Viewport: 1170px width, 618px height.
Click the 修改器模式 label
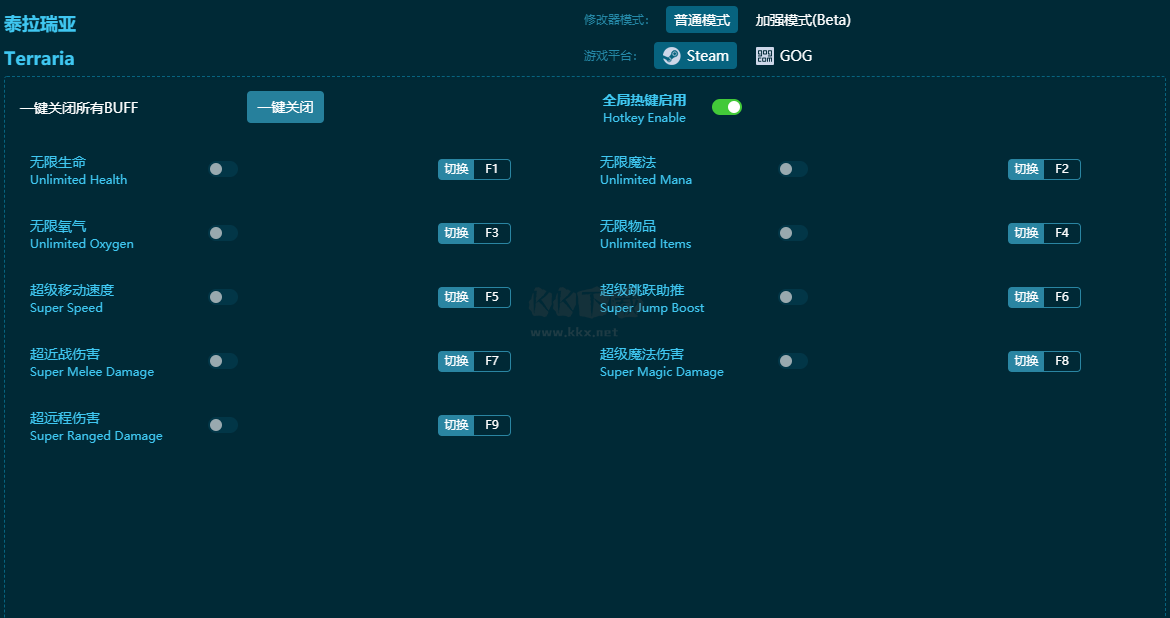[616, 20]
